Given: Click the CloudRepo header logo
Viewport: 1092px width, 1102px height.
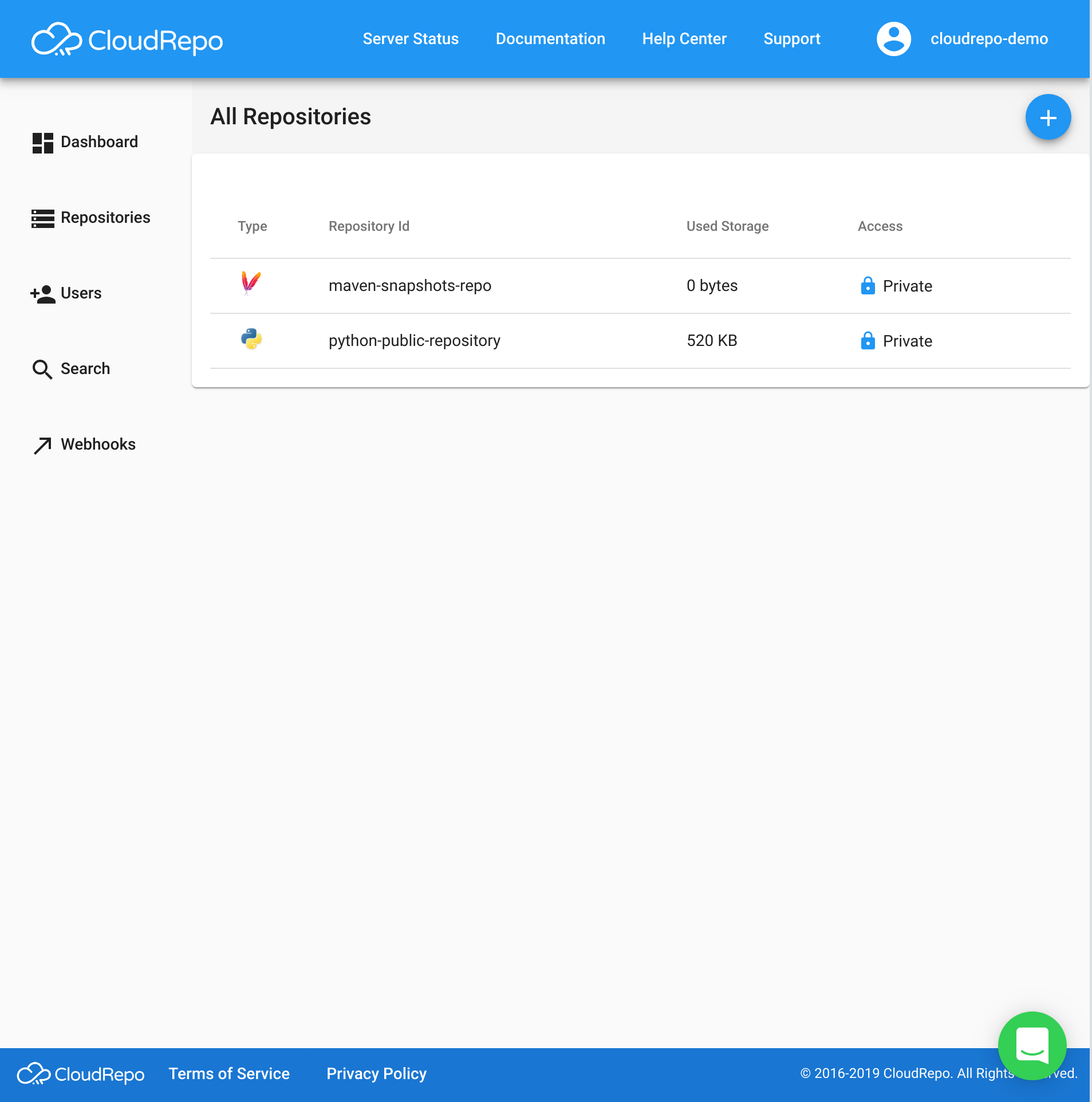Looking at the screenshot, I should (127, 40).
